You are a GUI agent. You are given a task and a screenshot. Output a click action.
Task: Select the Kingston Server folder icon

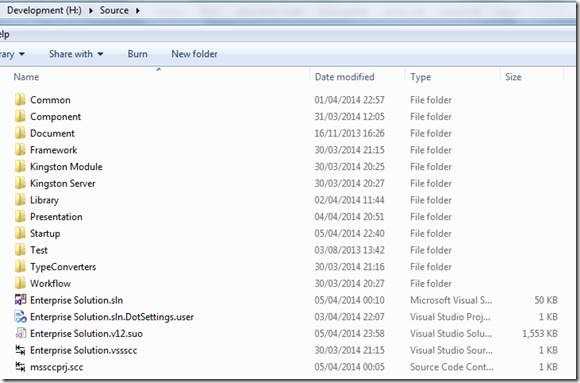tap(20, 183)
